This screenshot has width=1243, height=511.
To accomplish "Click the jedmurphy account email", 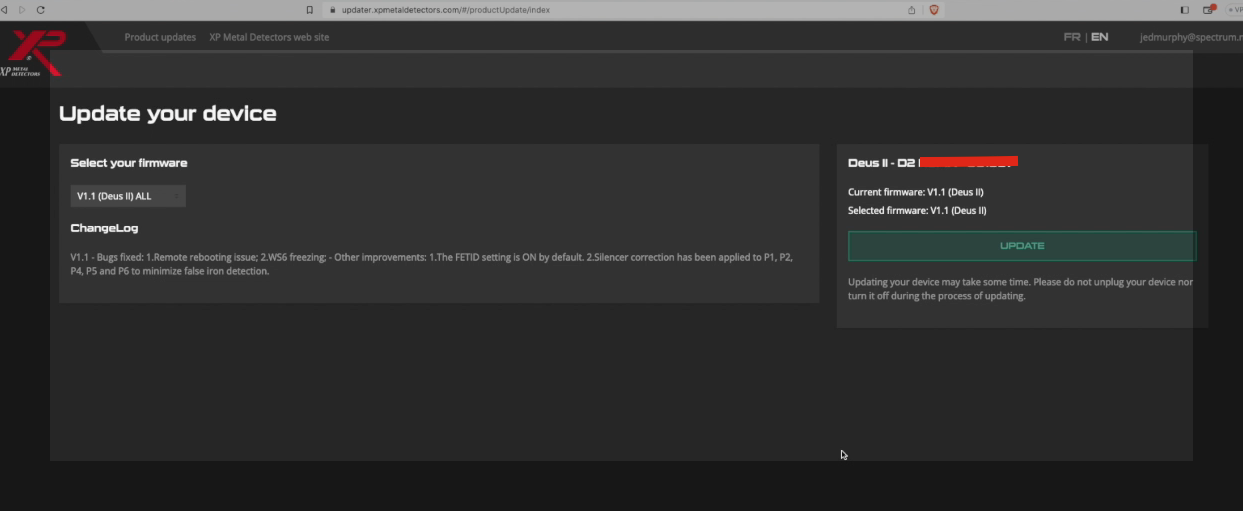I will (x=1191, y=37).
